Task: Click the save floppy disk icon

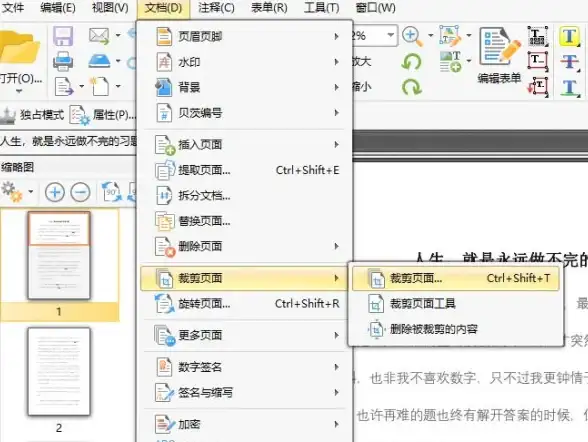Action: tap(63, 36)
